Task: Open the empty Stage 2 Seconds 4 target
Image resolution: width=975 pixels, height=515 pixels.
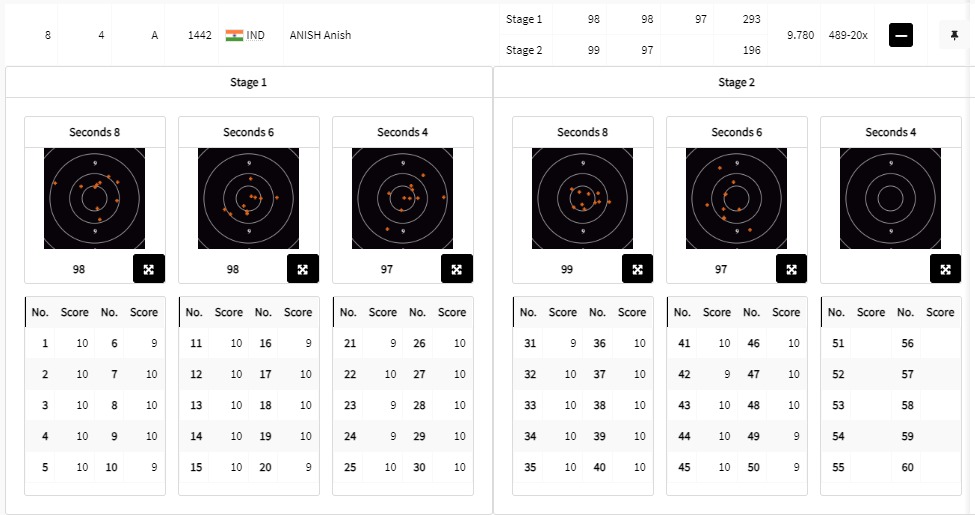Action: click(891, 198)
